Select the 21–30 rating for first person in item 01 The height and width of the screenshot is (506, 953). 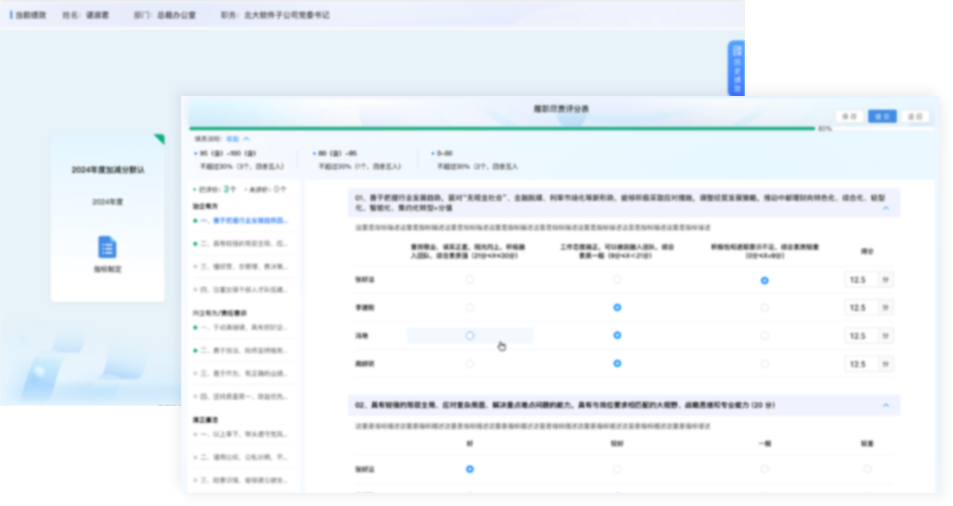[470, 279]
